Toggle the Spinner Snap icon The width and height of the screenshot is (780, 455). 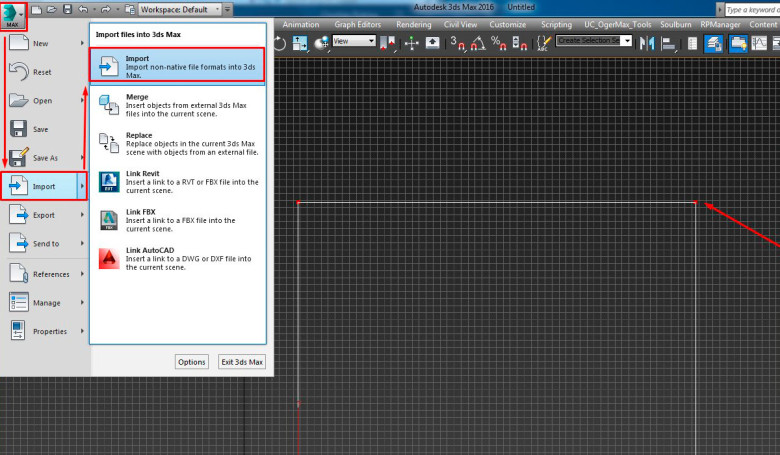click(519, 43)
